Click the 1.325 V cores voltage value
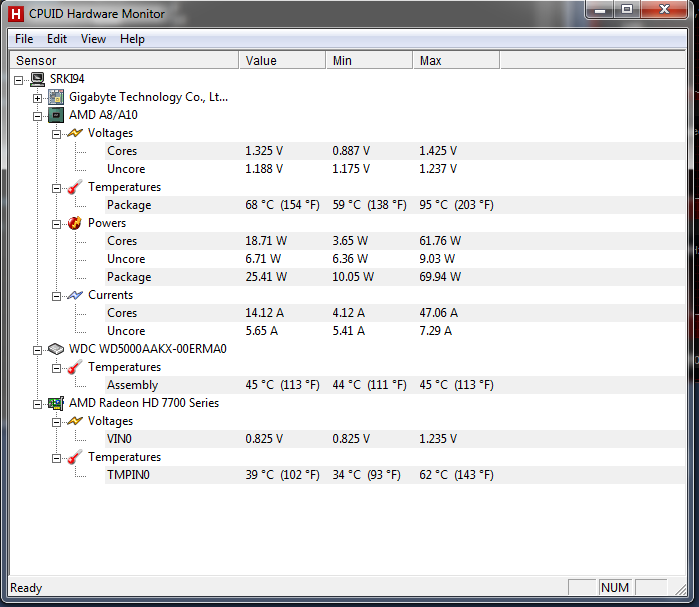 264,151
